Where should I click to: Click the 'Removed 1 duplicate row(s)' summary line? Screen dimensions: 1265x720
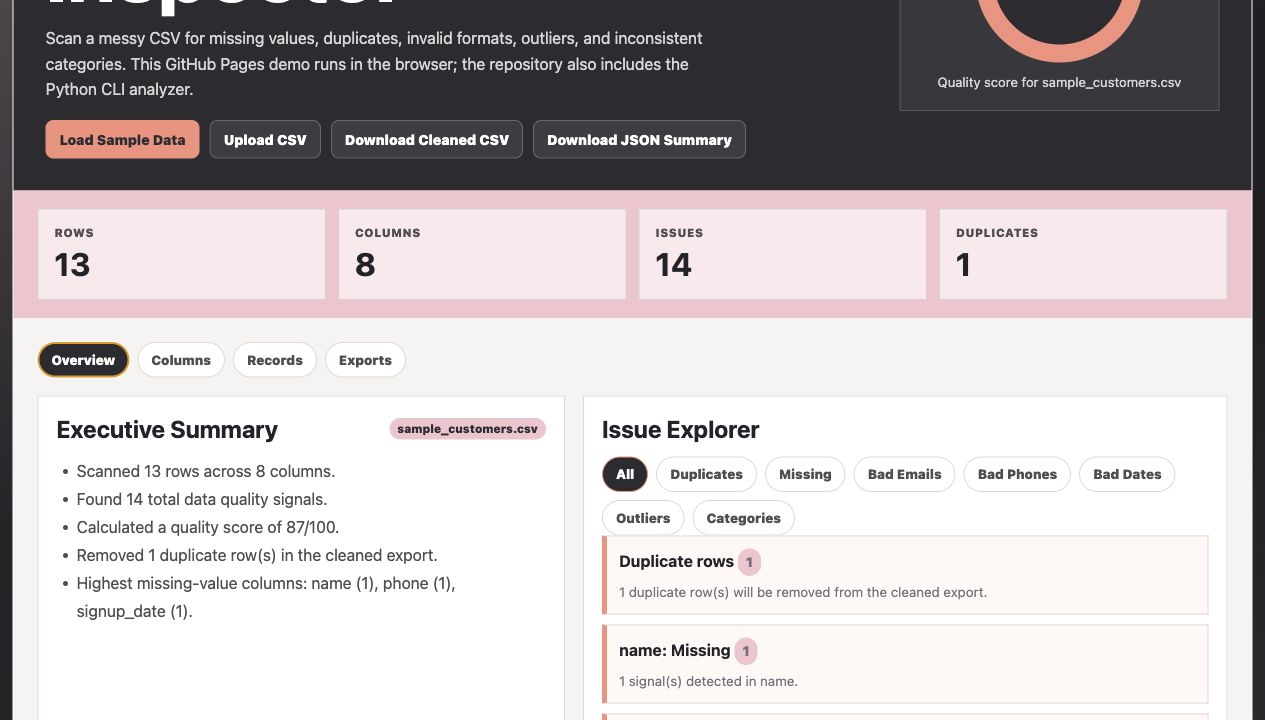(x=257, y=555)
